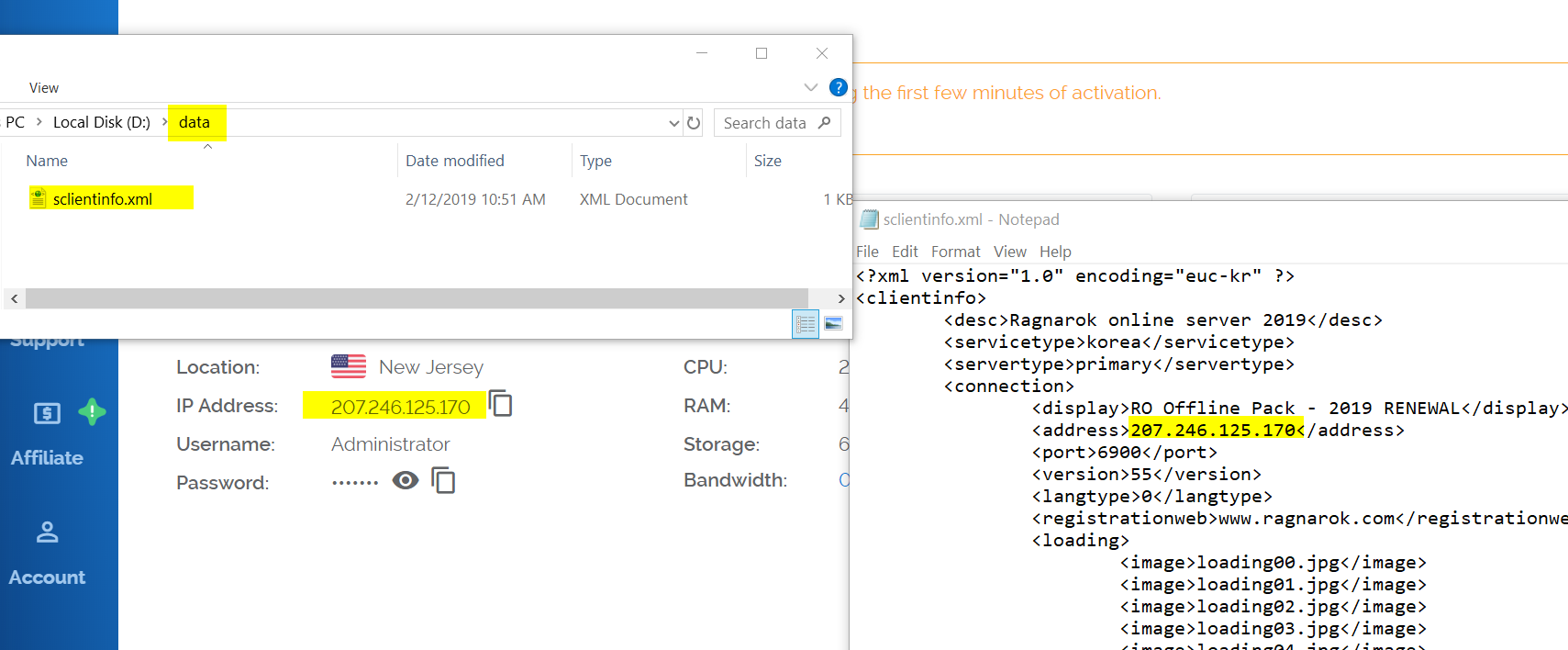Refresh the data folder view
The height and width of the screenshot is (650, 1568).
tap(694, 122)
